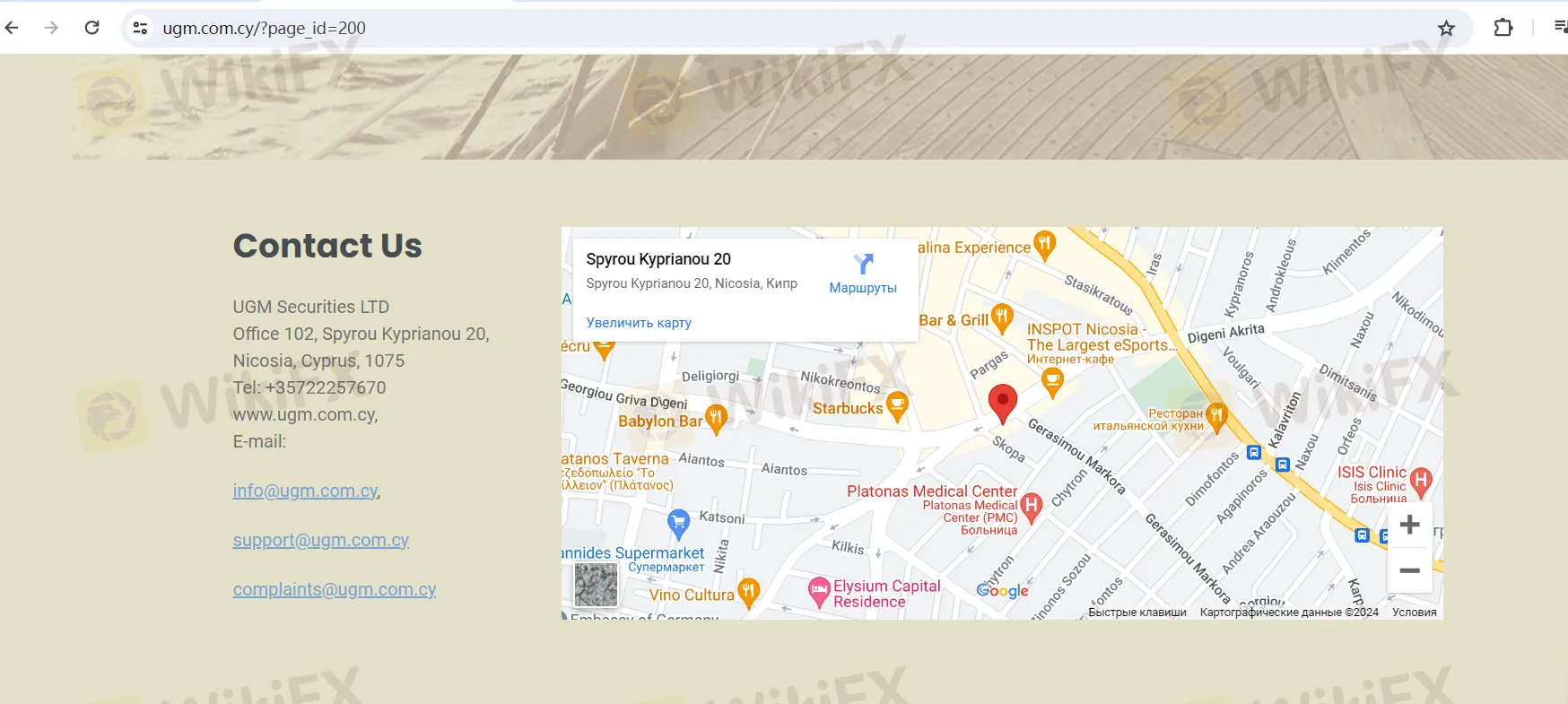Click the Starbucks marker icon on map
Viewport: 1568px width, 704px height.
click(897, 406)
